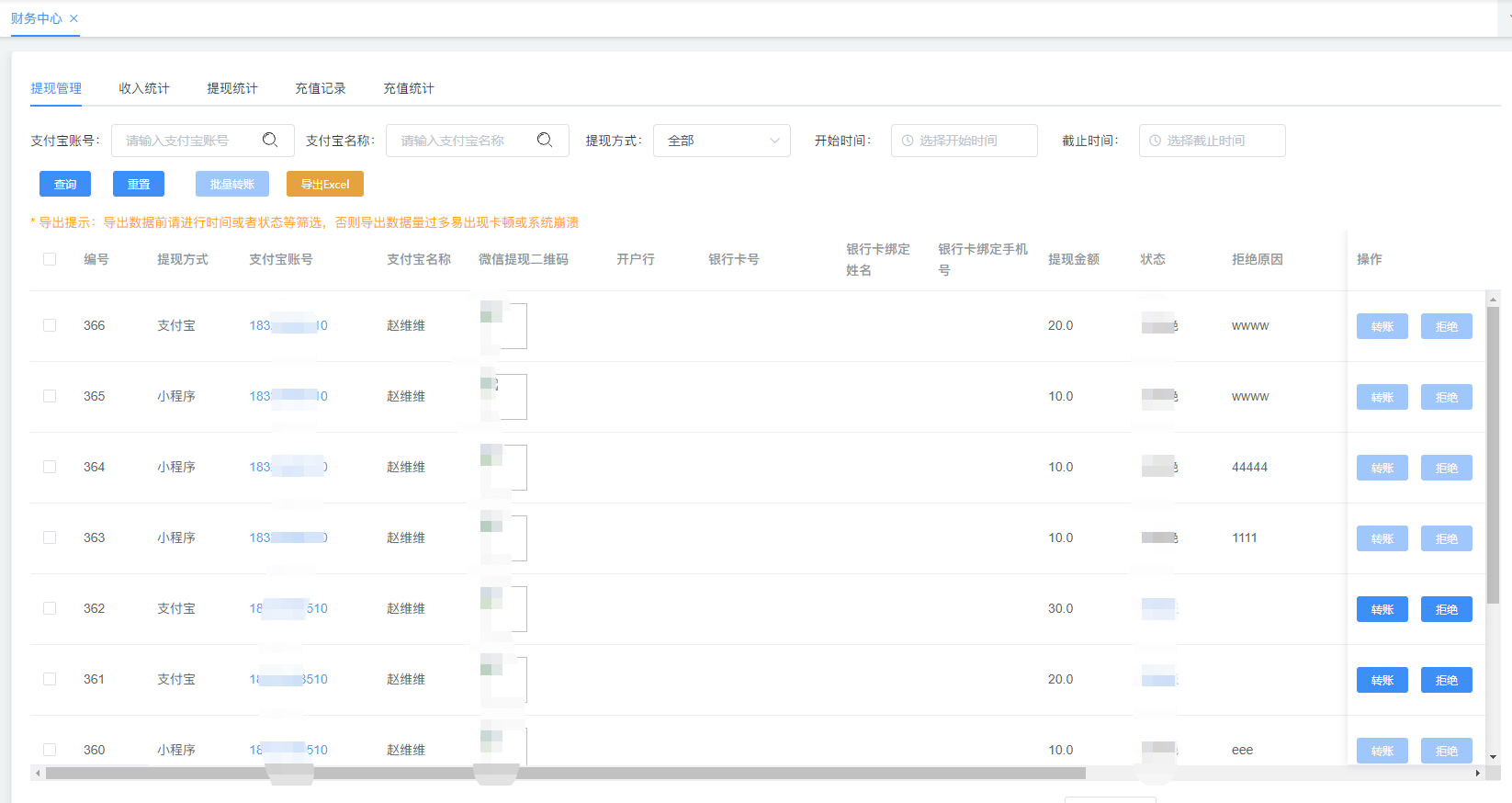
Task: Open the QR code thumbnail in row 364
Action: point(503,467)
